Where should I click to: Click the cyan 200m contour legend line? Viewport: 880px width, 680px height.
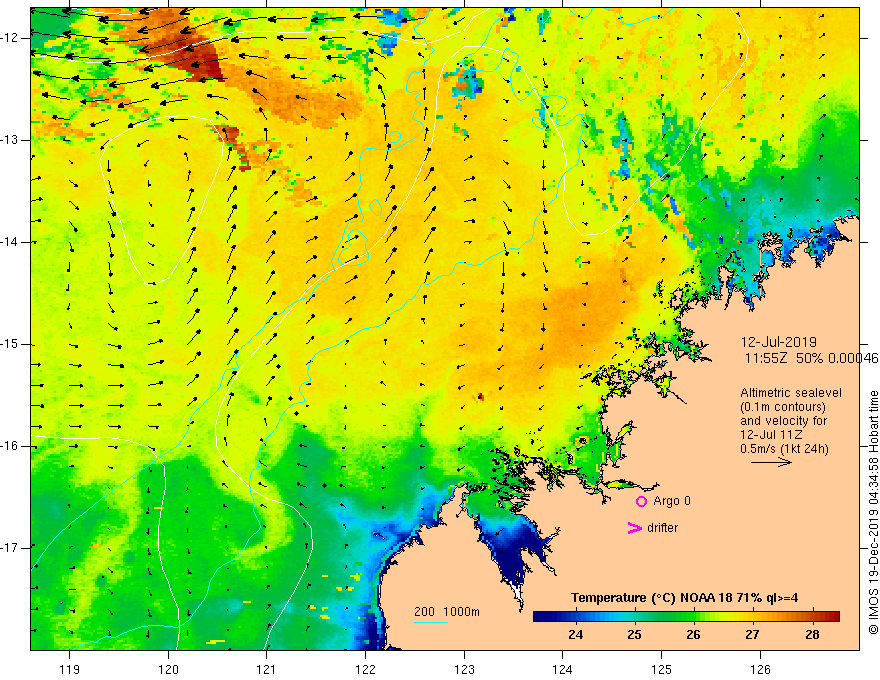(x=430, y=622)
